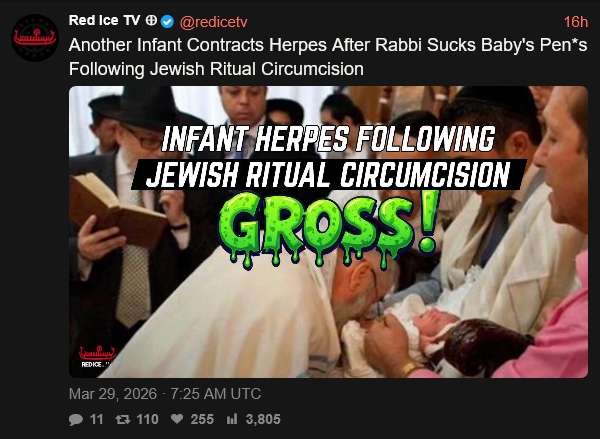Open the Red Ice TV profile avatar
The width and height of the screenshot is (600, 439).
point(35,38)
